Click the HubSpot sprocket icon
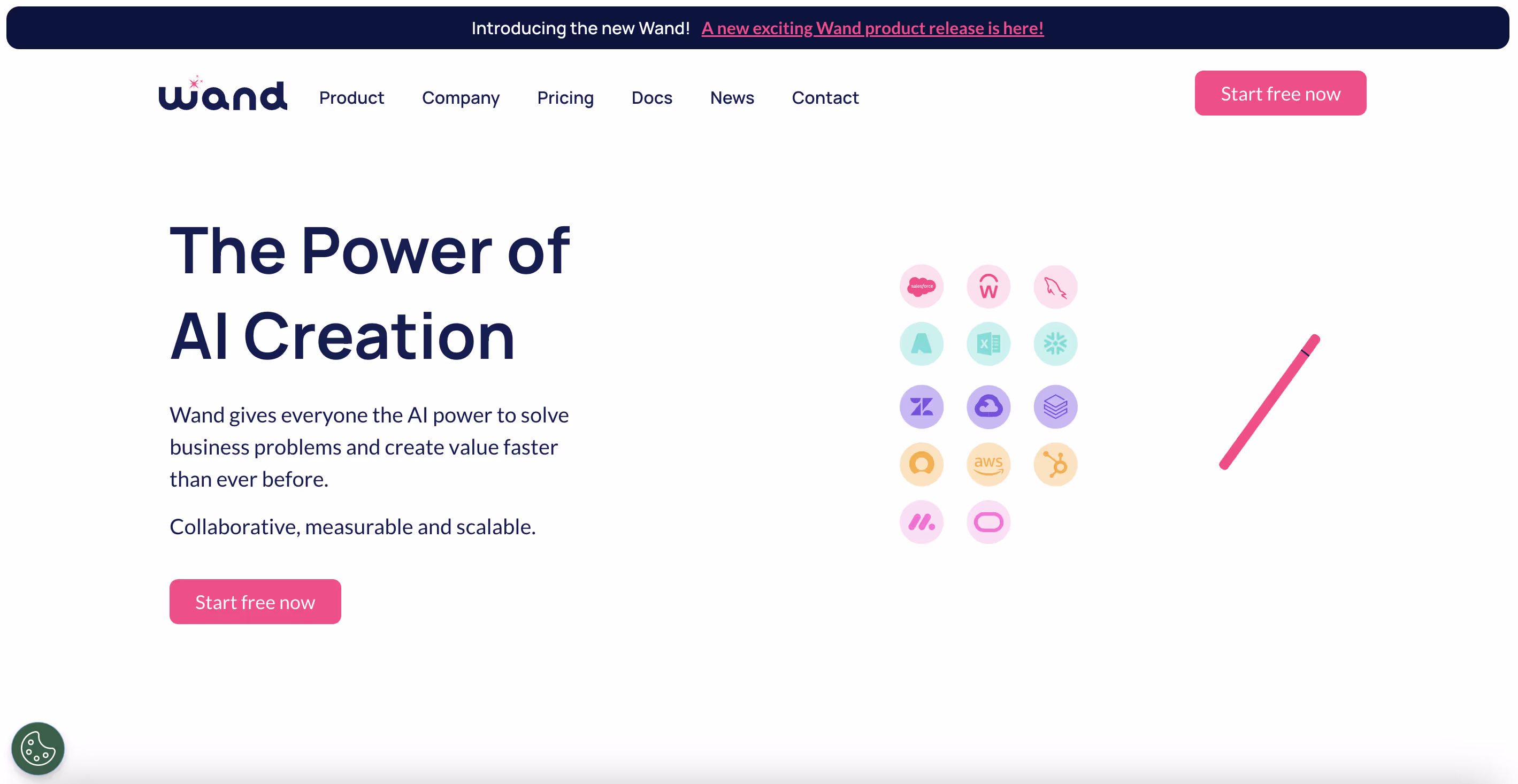The image size is (1518, 784). (x=1055, y=464)
